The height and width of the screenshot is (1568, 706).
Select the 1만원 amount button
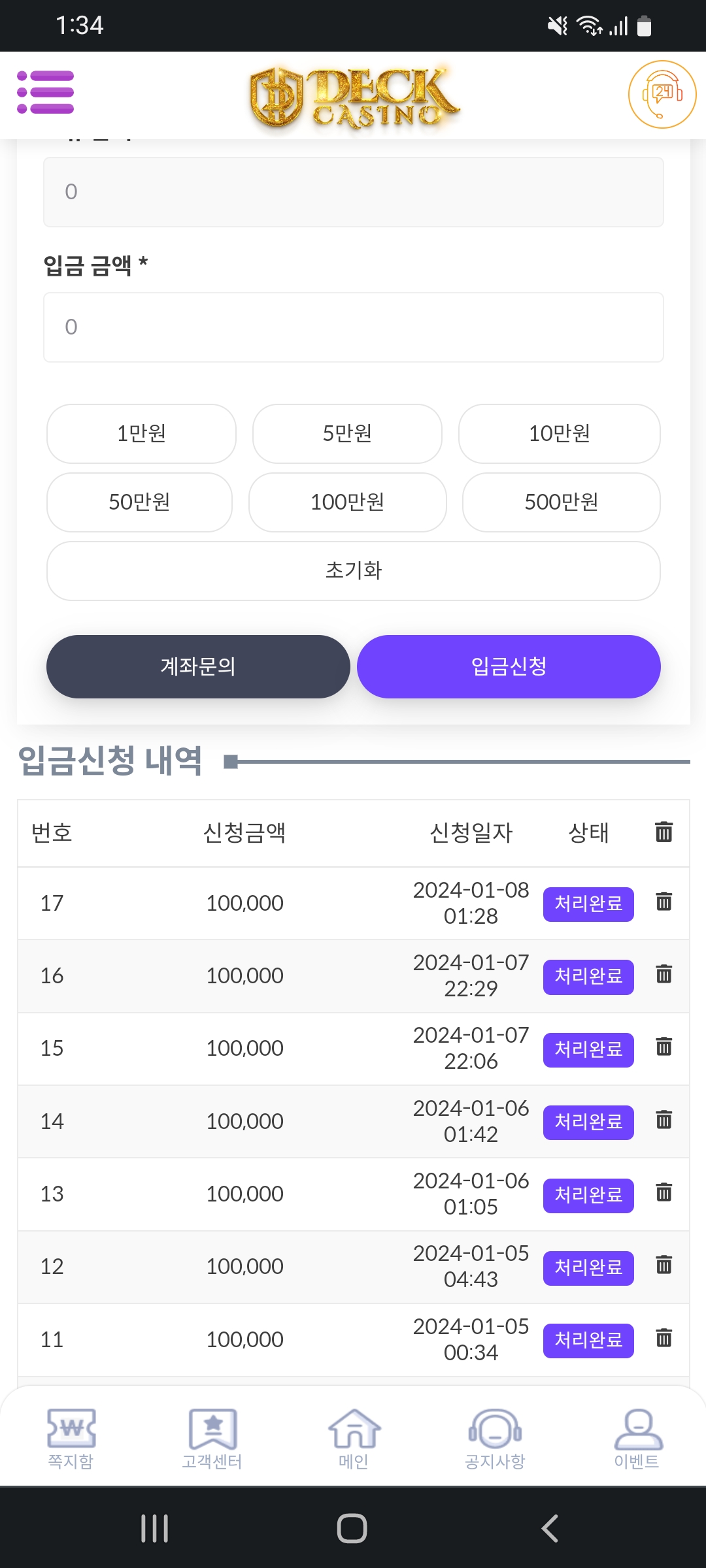[141, 433]
